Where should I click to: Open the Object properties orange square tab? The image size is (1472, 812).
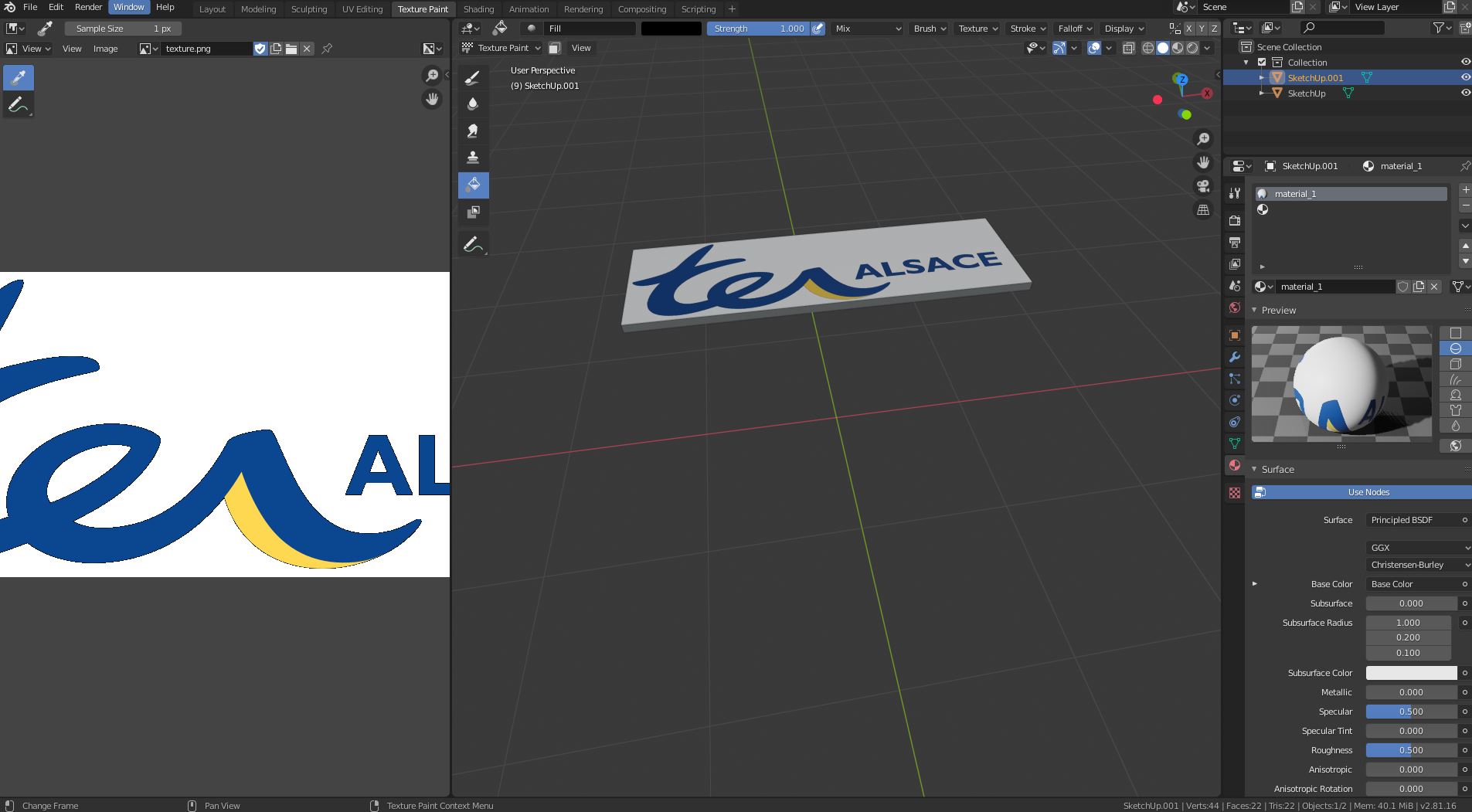1234,335
